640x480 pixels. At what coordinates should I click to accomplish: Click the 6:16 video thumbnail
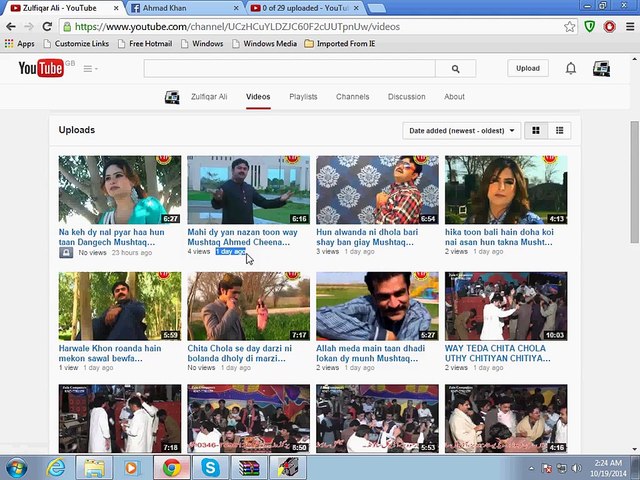[x=248, y=190]
